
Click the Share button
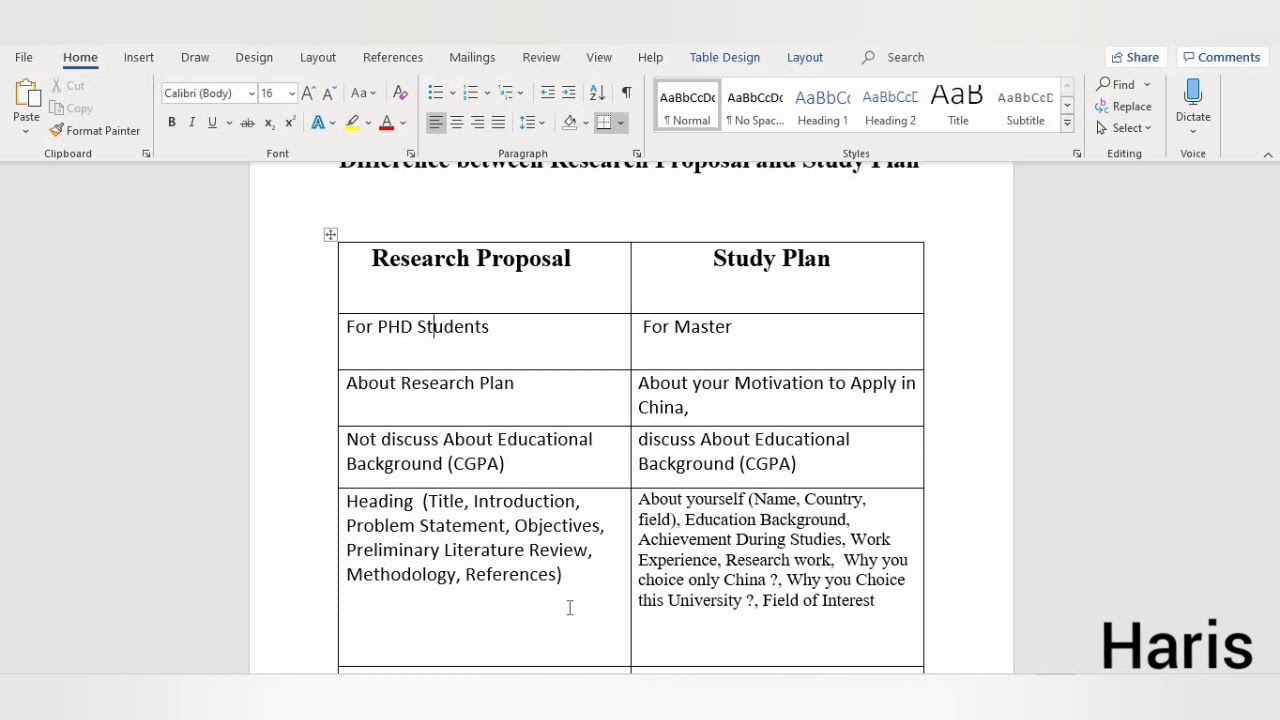click(x=1135, y=57)
